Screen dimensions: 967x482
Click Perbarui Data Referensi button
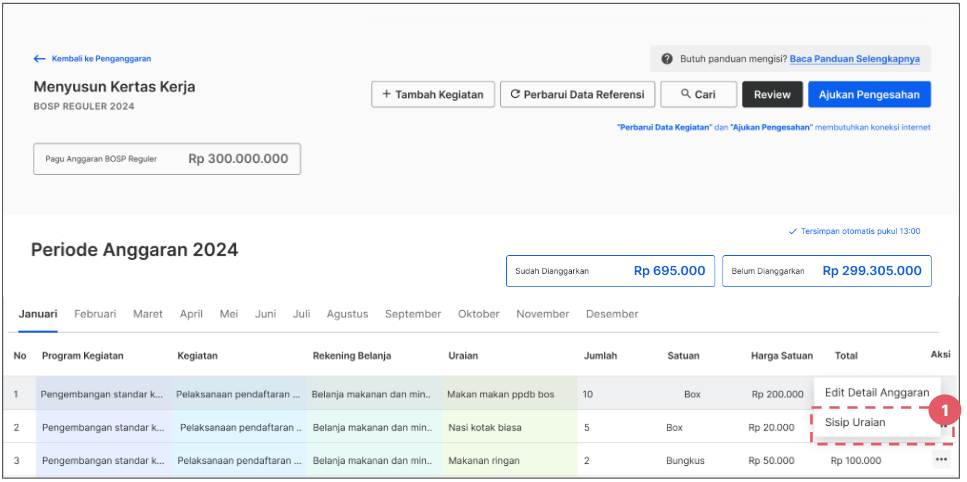click(577, 94)
